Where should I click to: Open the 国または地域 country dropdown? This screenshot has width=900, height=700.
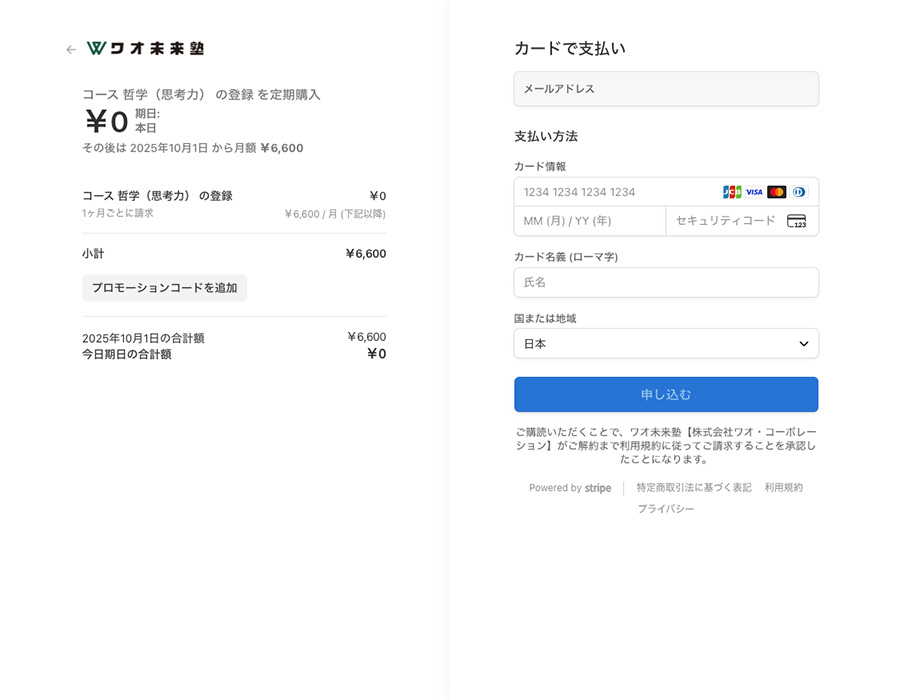point(666,343)
